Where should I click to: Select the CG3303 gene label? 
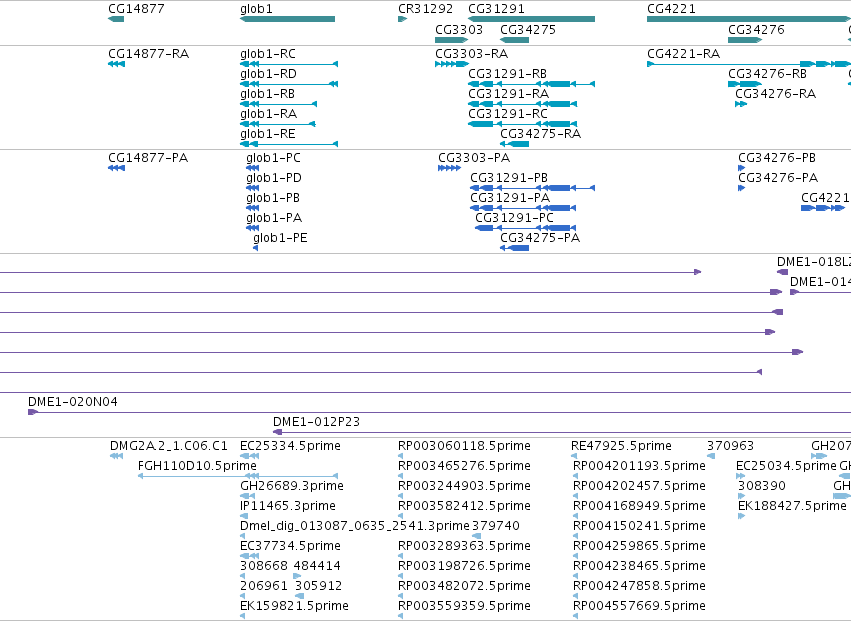459,30
